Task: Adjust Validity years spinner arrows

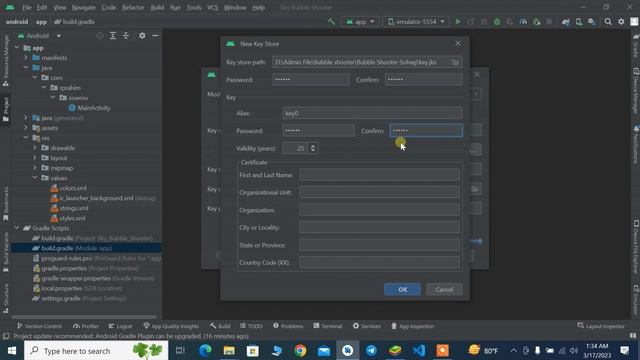Action: tap(313, 148)
